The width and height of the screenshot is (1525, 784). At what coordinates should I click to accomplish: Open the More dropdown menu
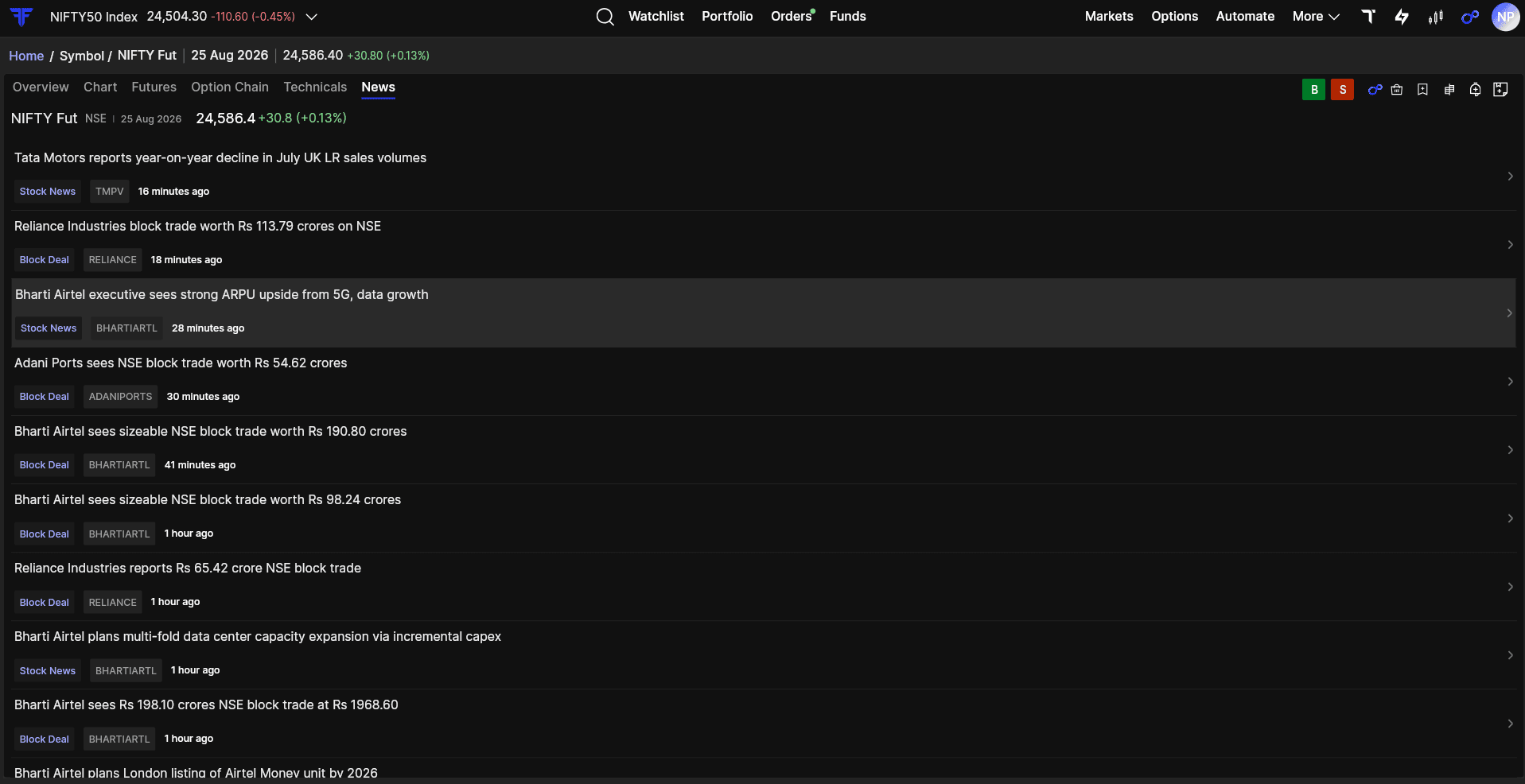point(1316,17)
